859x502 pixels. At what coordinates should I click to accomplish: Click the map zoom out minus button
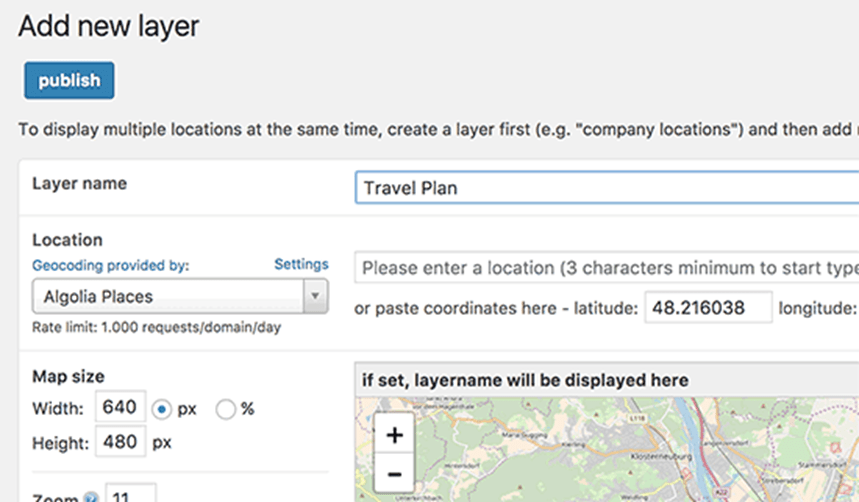[x=394, y=474]
